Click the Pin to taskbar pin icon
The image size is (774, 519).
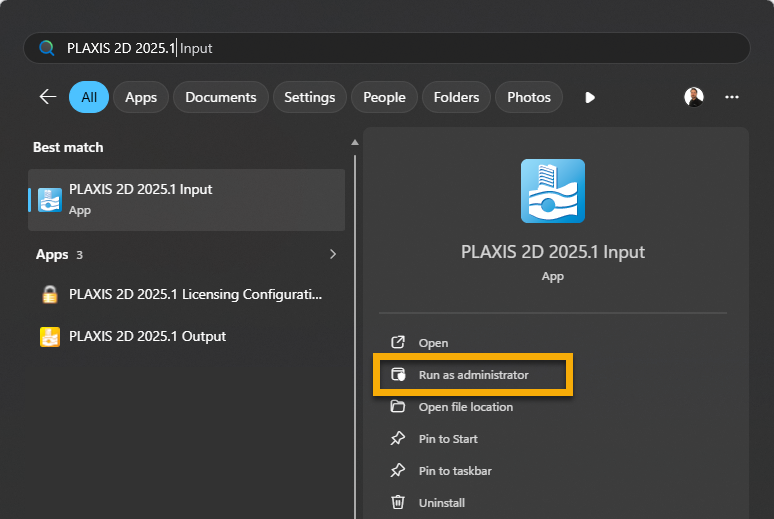[x=398, y=470]
